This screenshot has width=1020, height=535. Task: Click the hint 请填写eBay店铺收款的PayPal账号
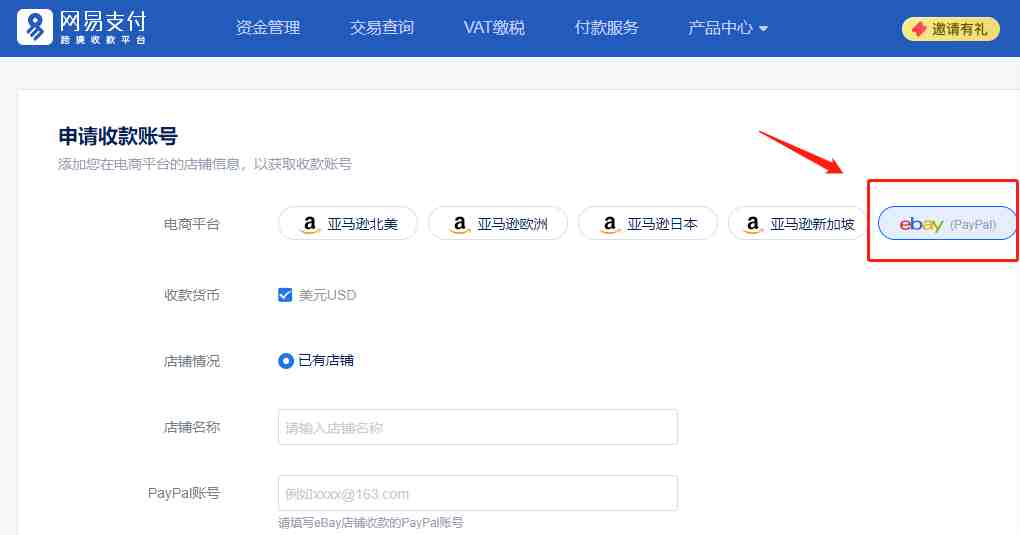click(x=371, y=523)
